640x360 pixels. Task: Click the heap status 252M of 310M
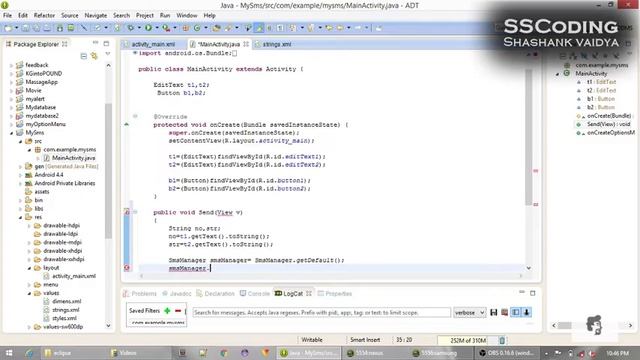click(x=468, y=340)
